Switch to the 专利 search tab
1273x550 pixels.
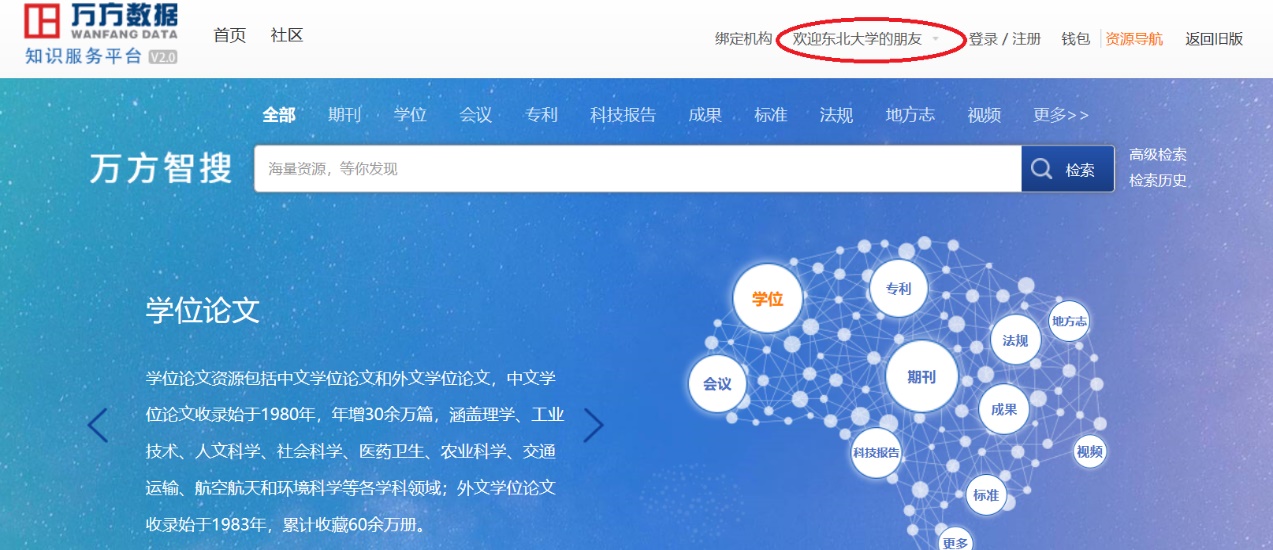click(541, 115)
